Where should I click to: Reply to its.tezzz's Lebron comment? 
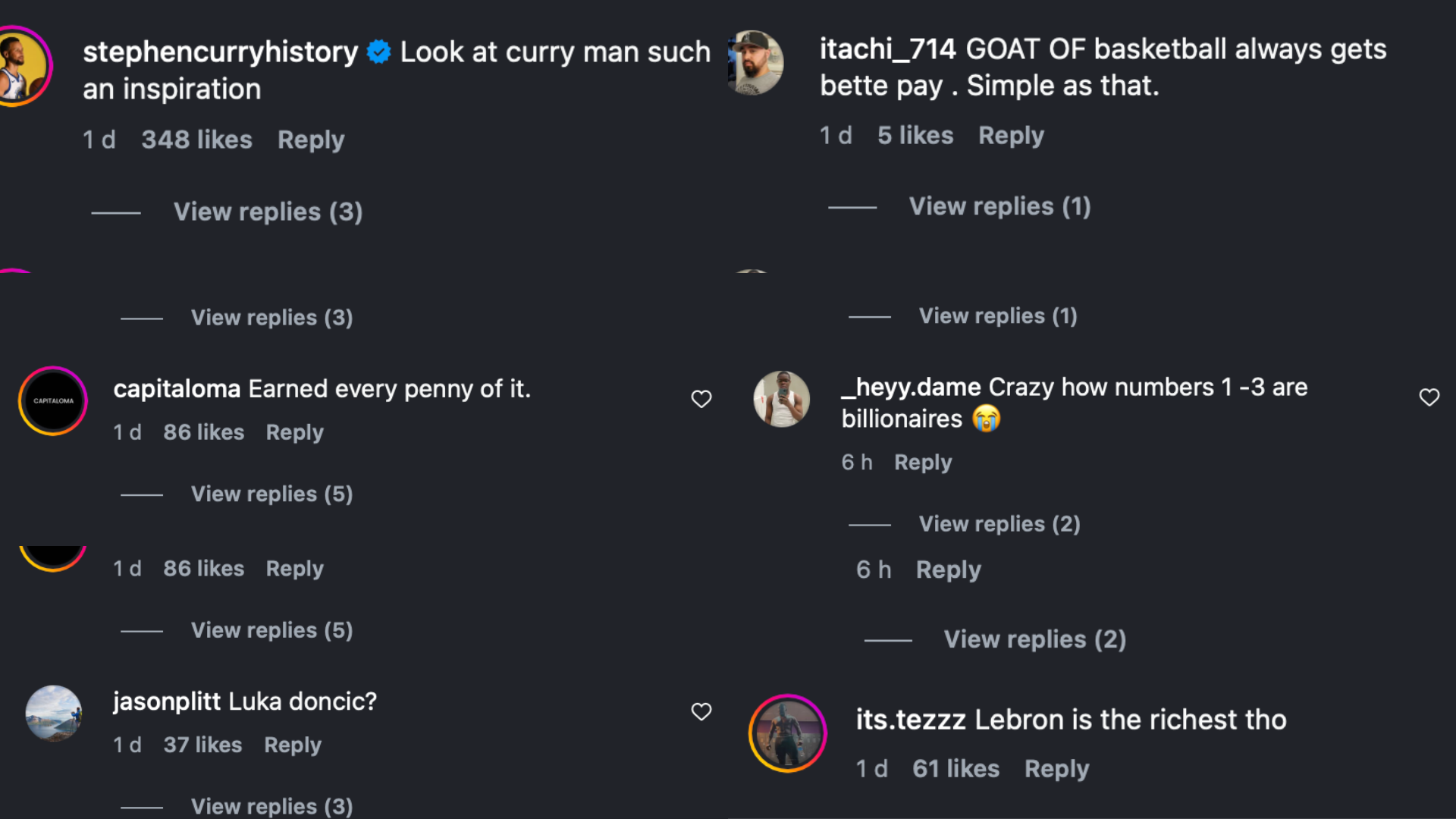pos(1056,769)
